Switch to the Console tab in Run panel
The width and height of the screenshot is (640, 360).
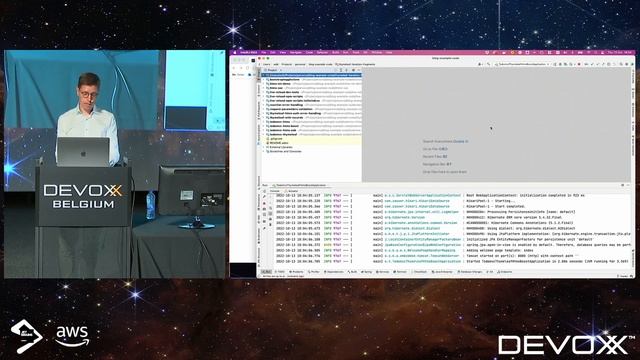click(275, 191)
